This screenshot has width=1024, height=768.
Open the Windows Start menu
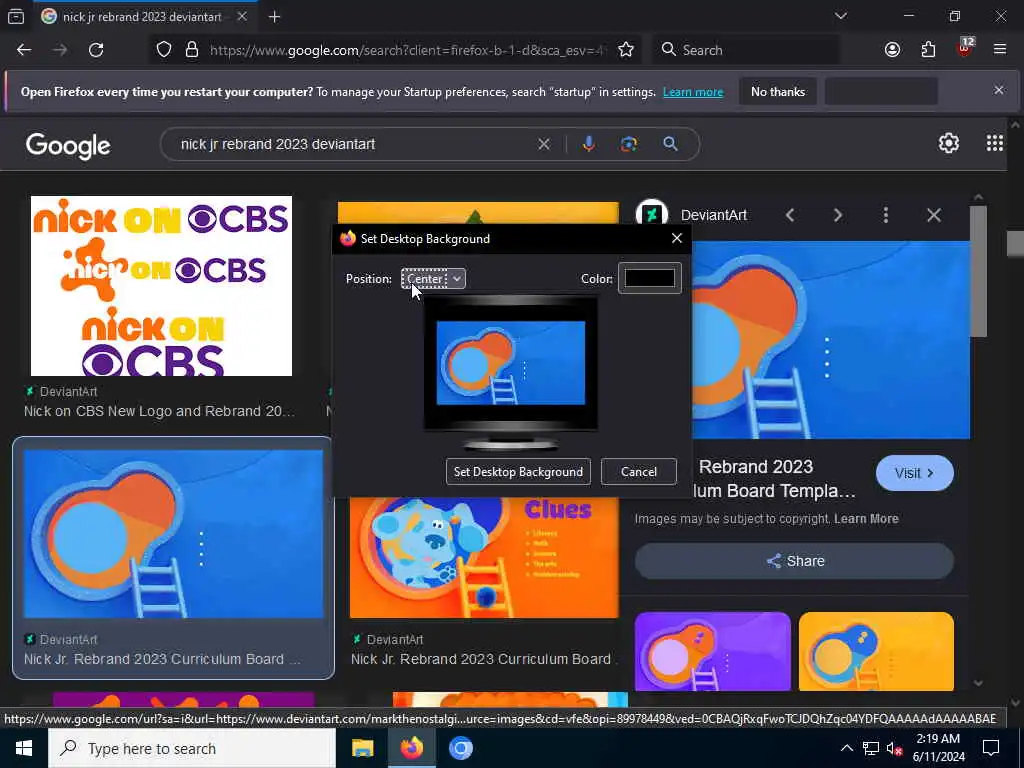pos(24,748)
